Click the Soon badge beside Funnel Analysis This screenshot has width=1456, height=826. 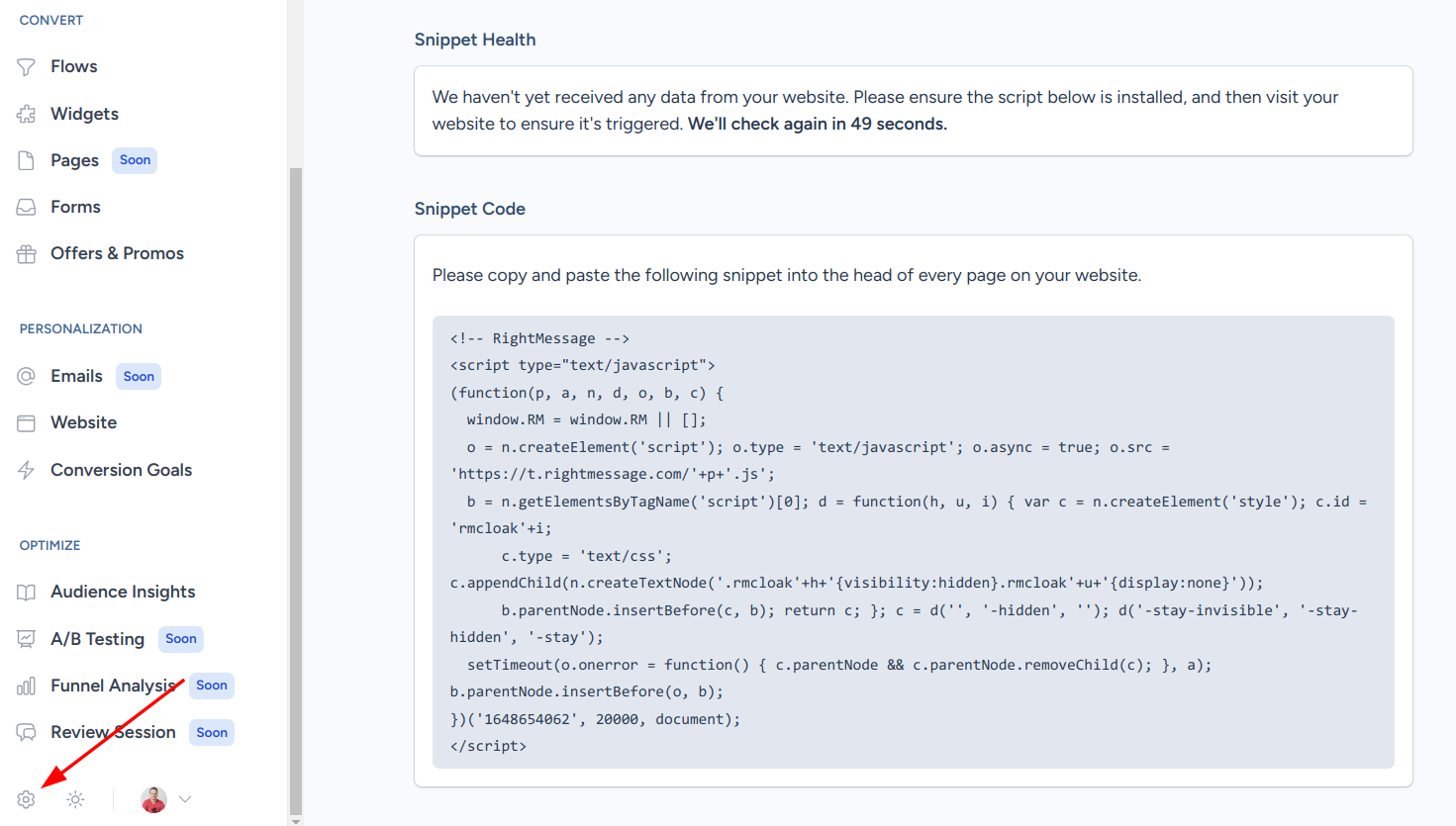[211, 686]
